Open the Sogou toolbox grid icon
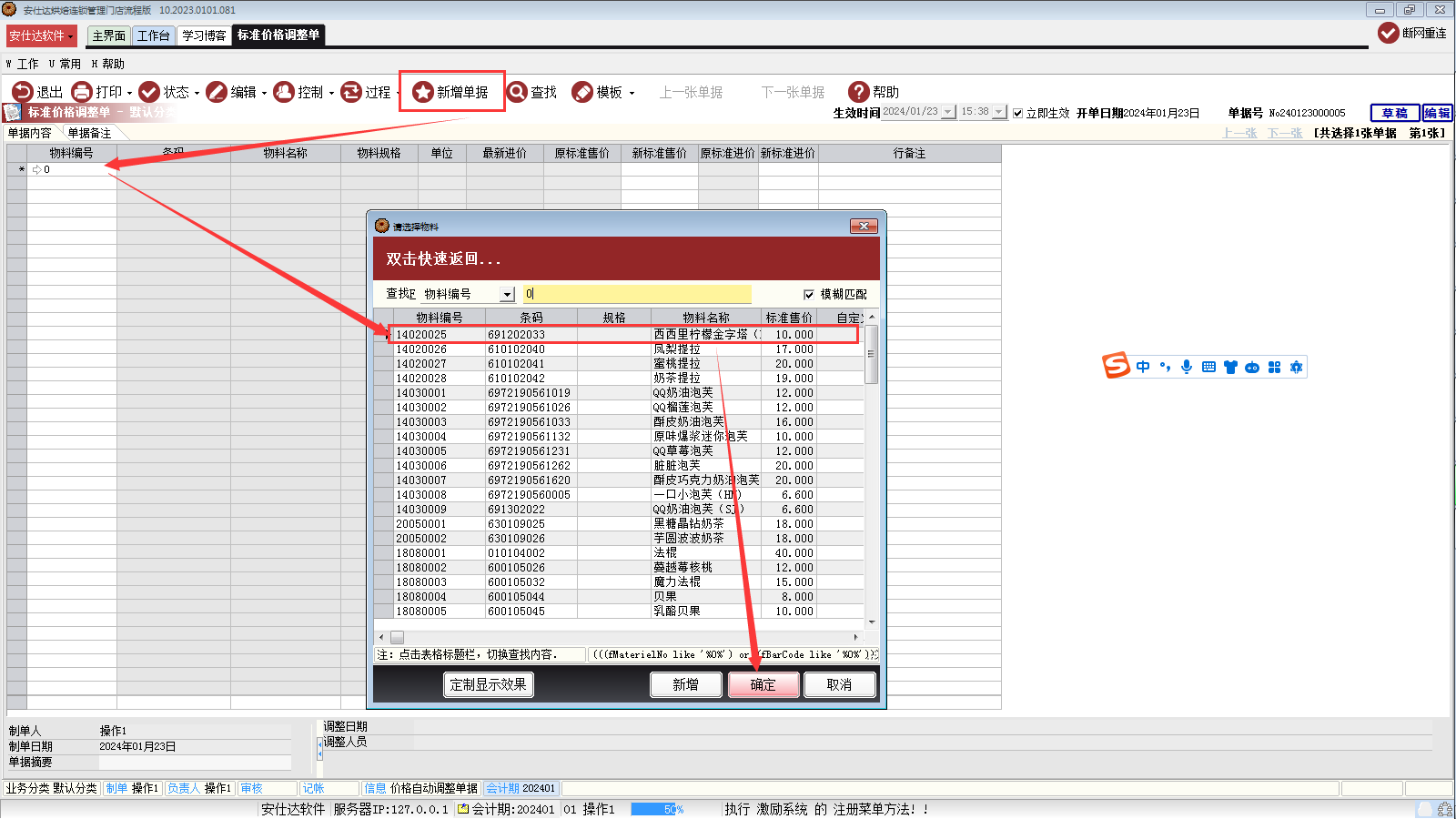 pyautogui.click(x=1274, y=367)
